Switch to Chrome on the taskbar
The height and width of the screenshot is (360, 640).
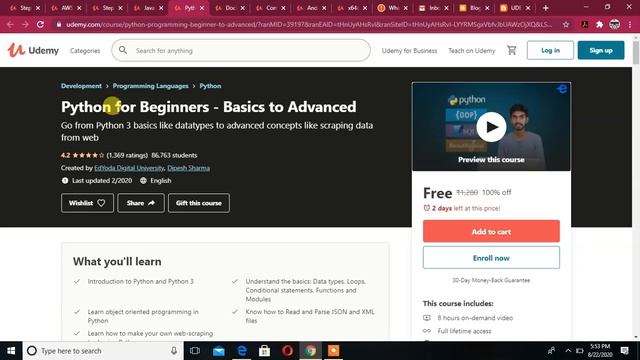[311, 351]
